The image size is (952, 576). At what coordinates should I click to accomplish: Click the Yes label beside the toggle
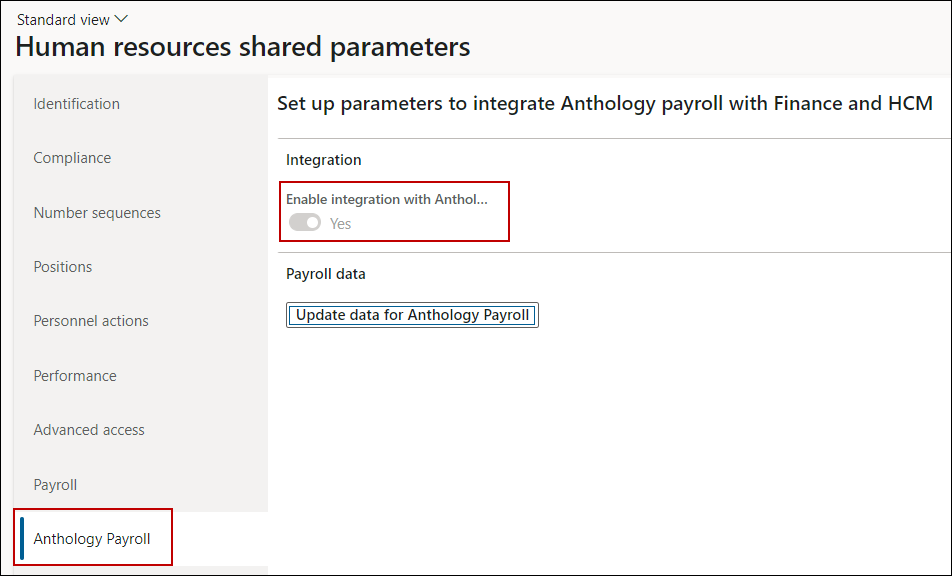341,224
